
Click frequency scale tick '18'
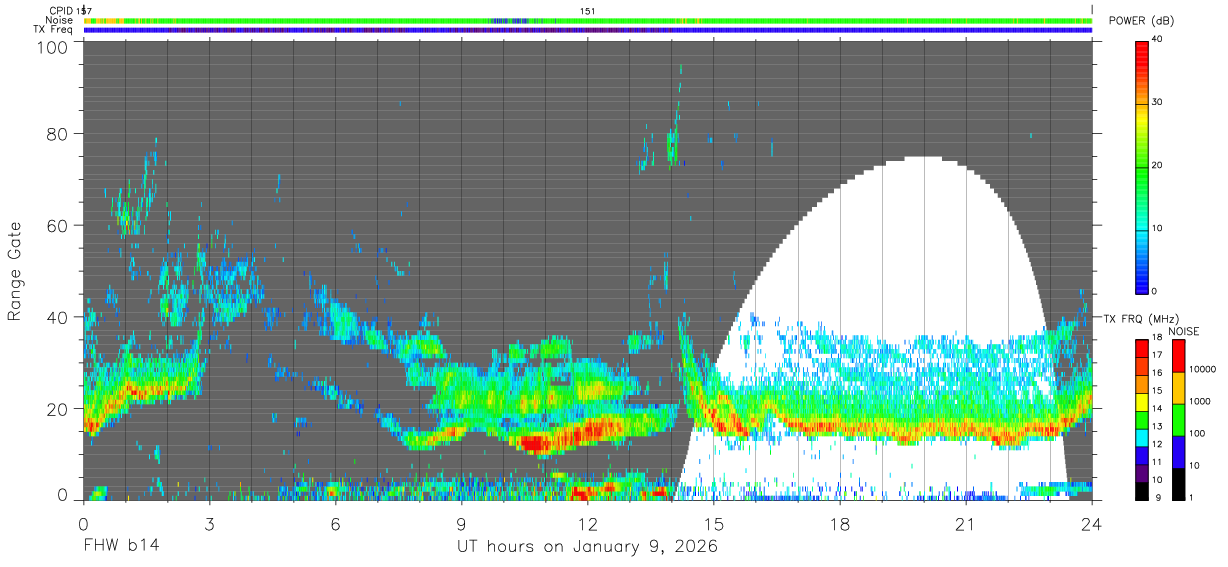1158,338
